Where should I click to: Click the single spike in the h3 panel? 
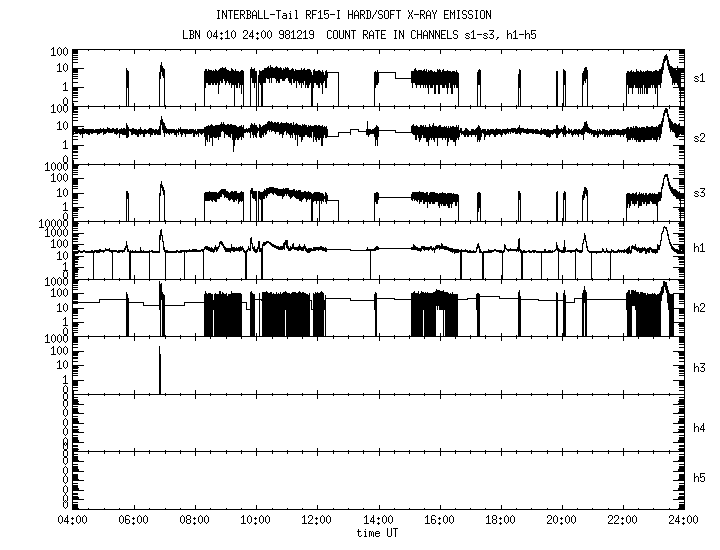160,370
